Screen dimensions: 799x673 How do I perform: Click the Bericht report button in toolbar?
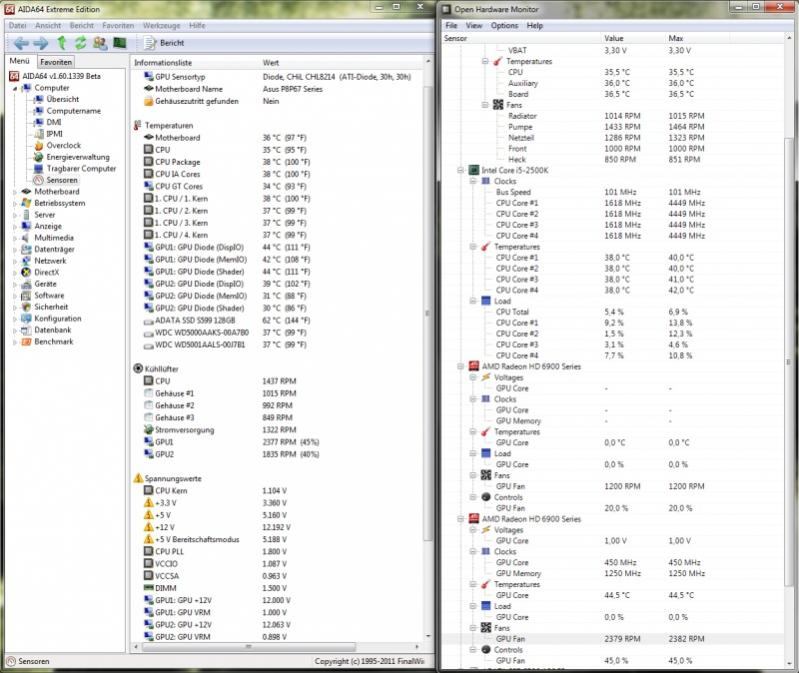tap(164, 43)
